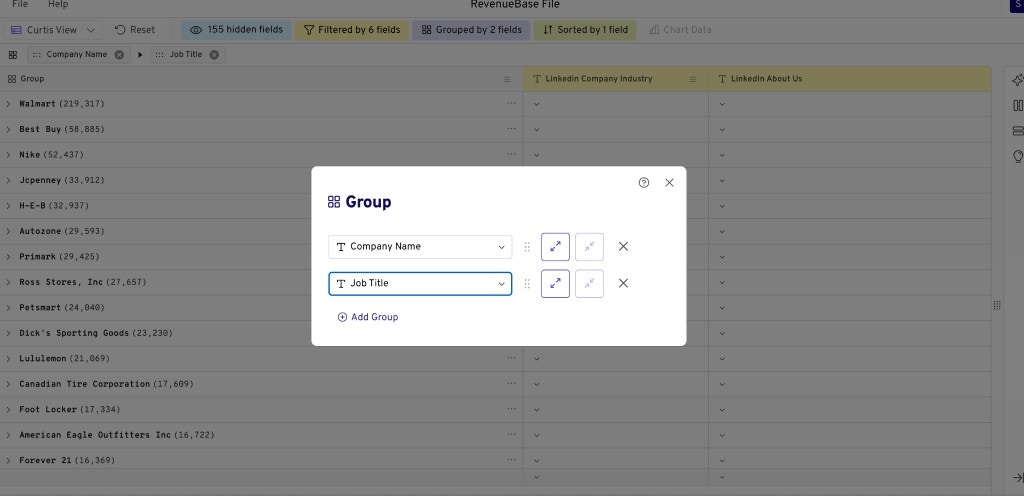The width and height of the screenshot is (1024, 496).
Task: Expand the Ross Stores, Inc group row
Action: click(8, 282)
